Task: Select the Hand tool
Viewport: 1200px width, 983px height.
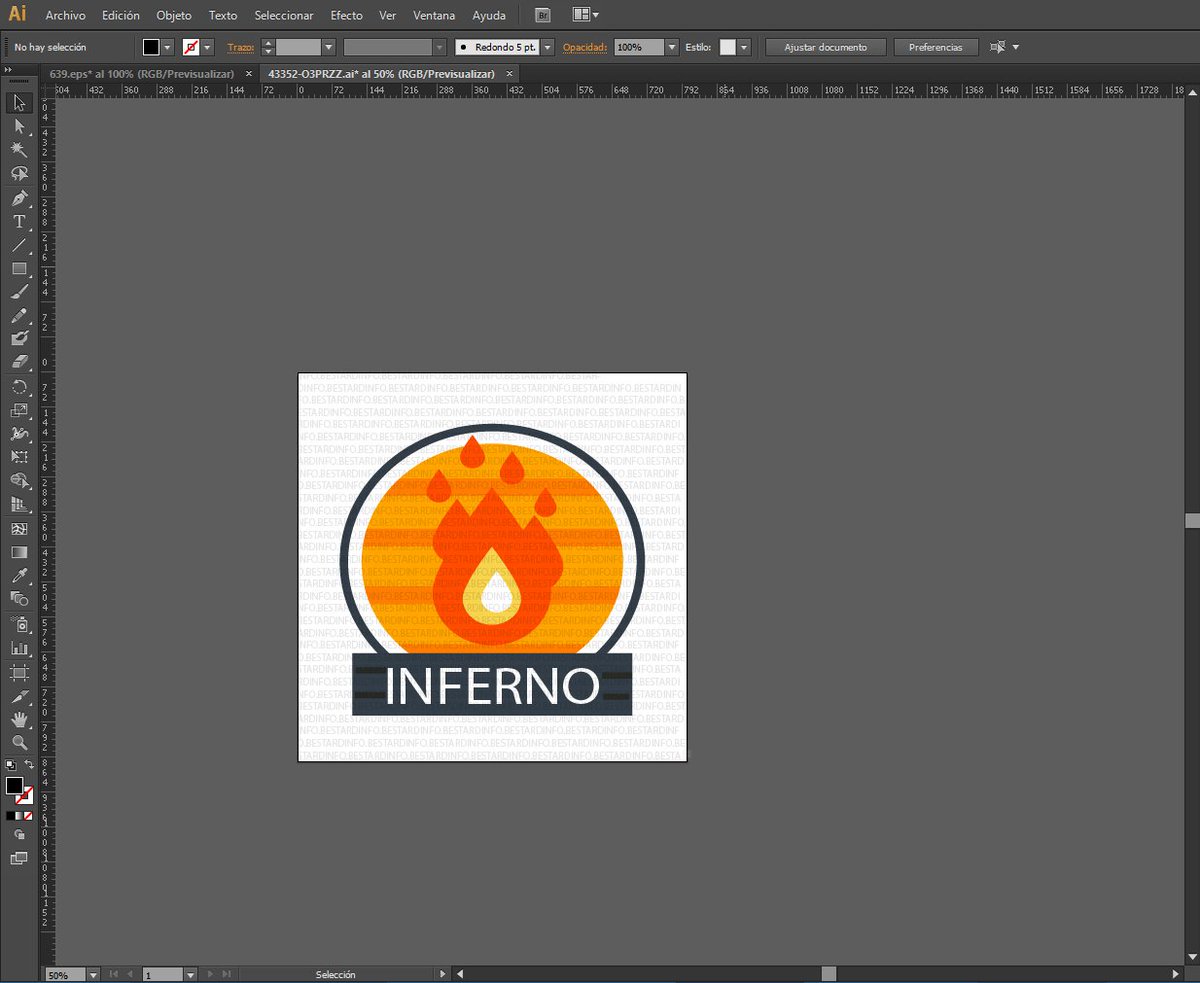Action: 18,718
